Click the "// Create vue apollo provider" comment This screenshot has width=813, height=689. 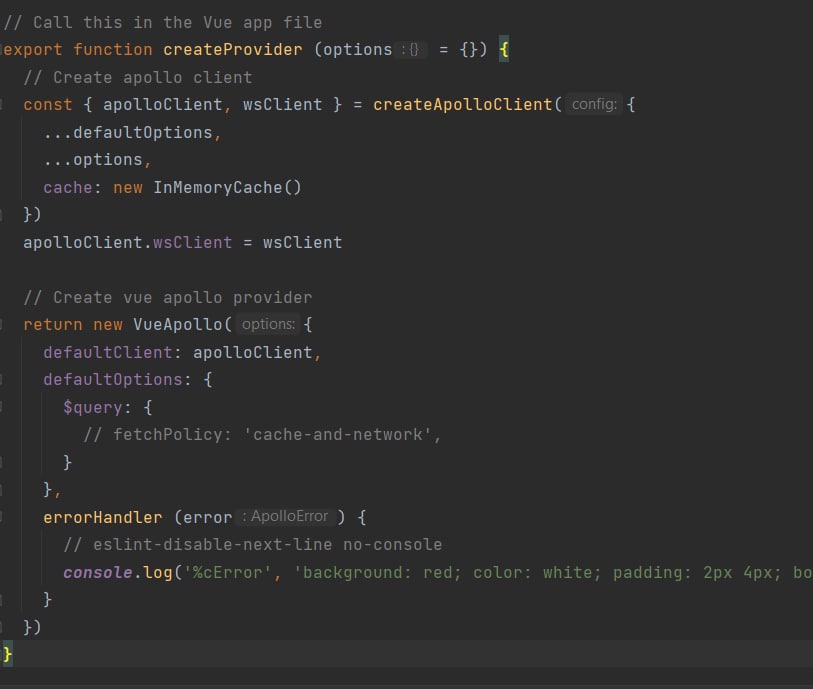click(x=168, y=298)
